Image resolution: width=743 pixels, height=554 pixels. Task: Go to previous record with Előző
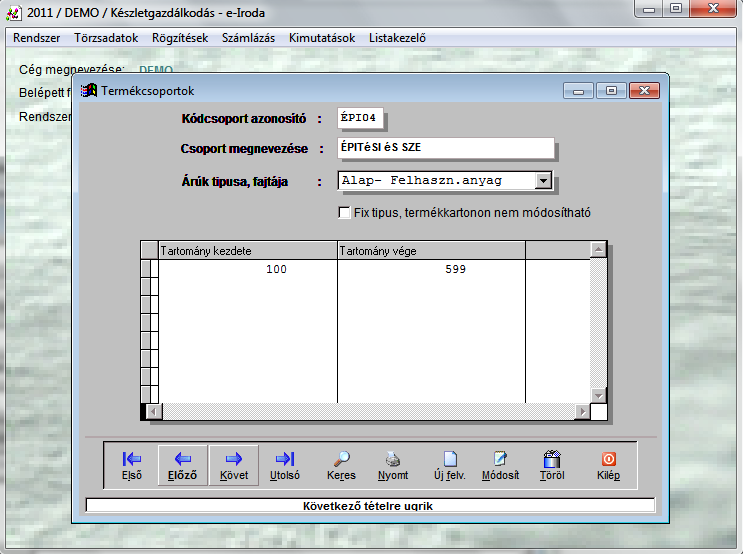(x=183, y=465)
